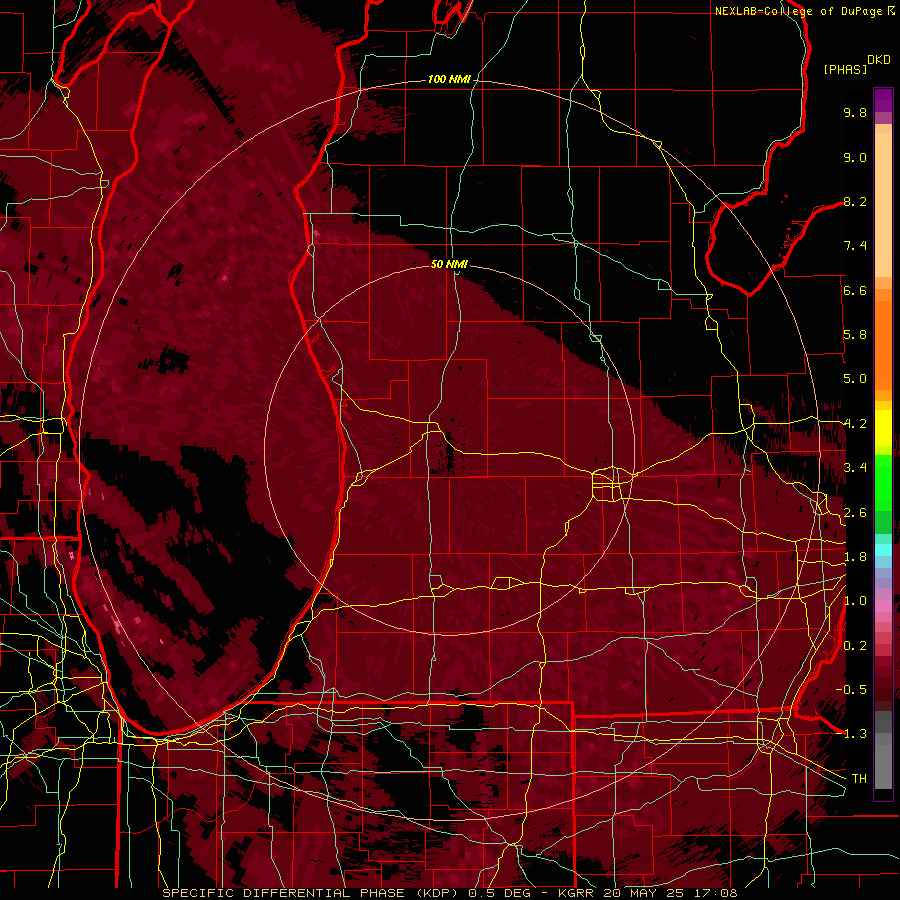Pick the bright green band on color bar
The height and width of the screenshot is (900, 900).
coord(883,482)
